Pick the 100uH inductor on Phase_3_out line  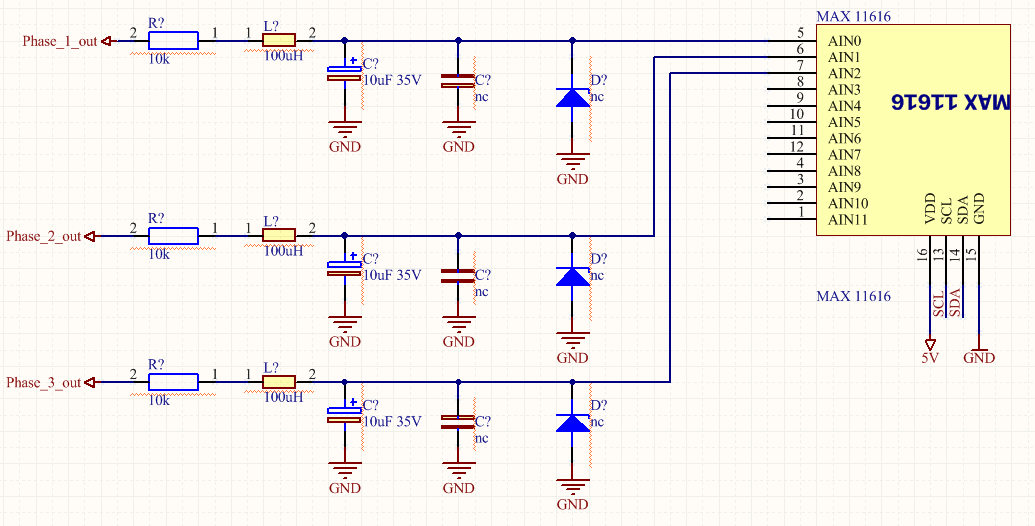(x=279, y=383)
